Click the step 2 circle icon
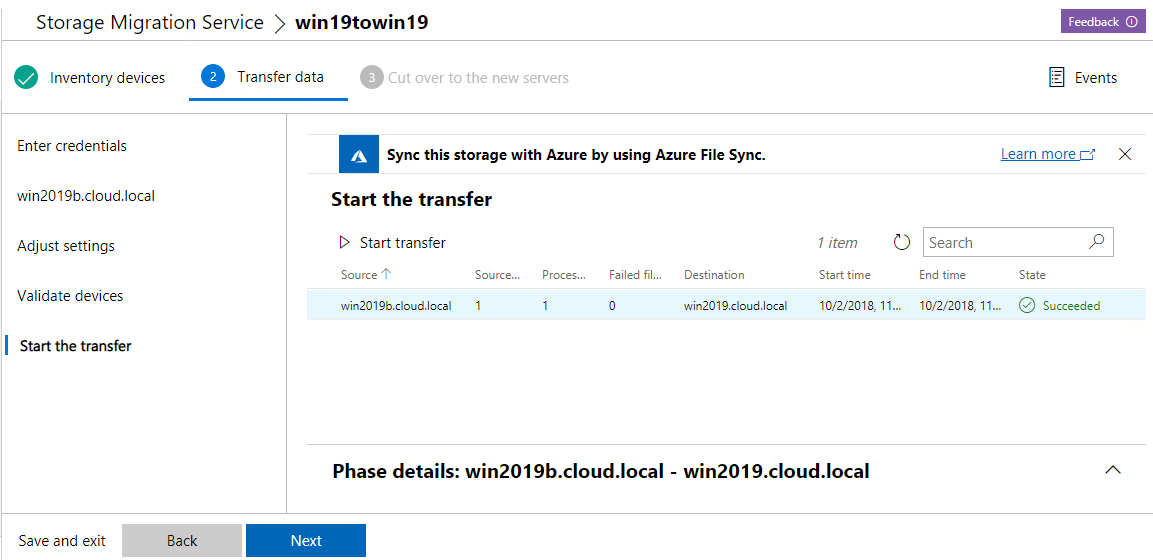Viewport: 1153px width, 560px height. [x=213, y=76]
